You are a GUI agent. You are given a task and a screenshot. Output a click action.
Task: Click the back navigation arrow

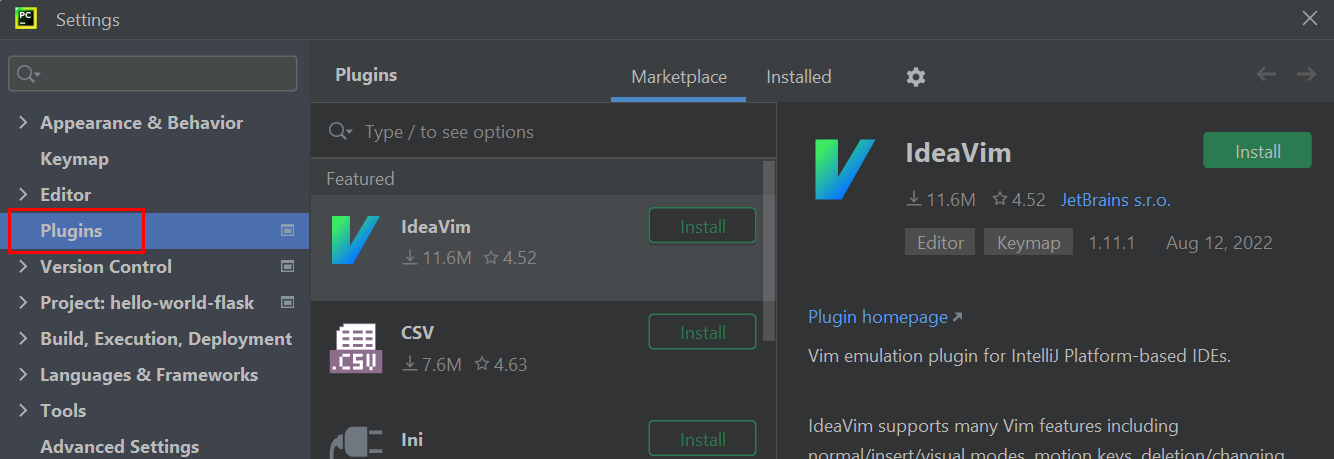1266,75
